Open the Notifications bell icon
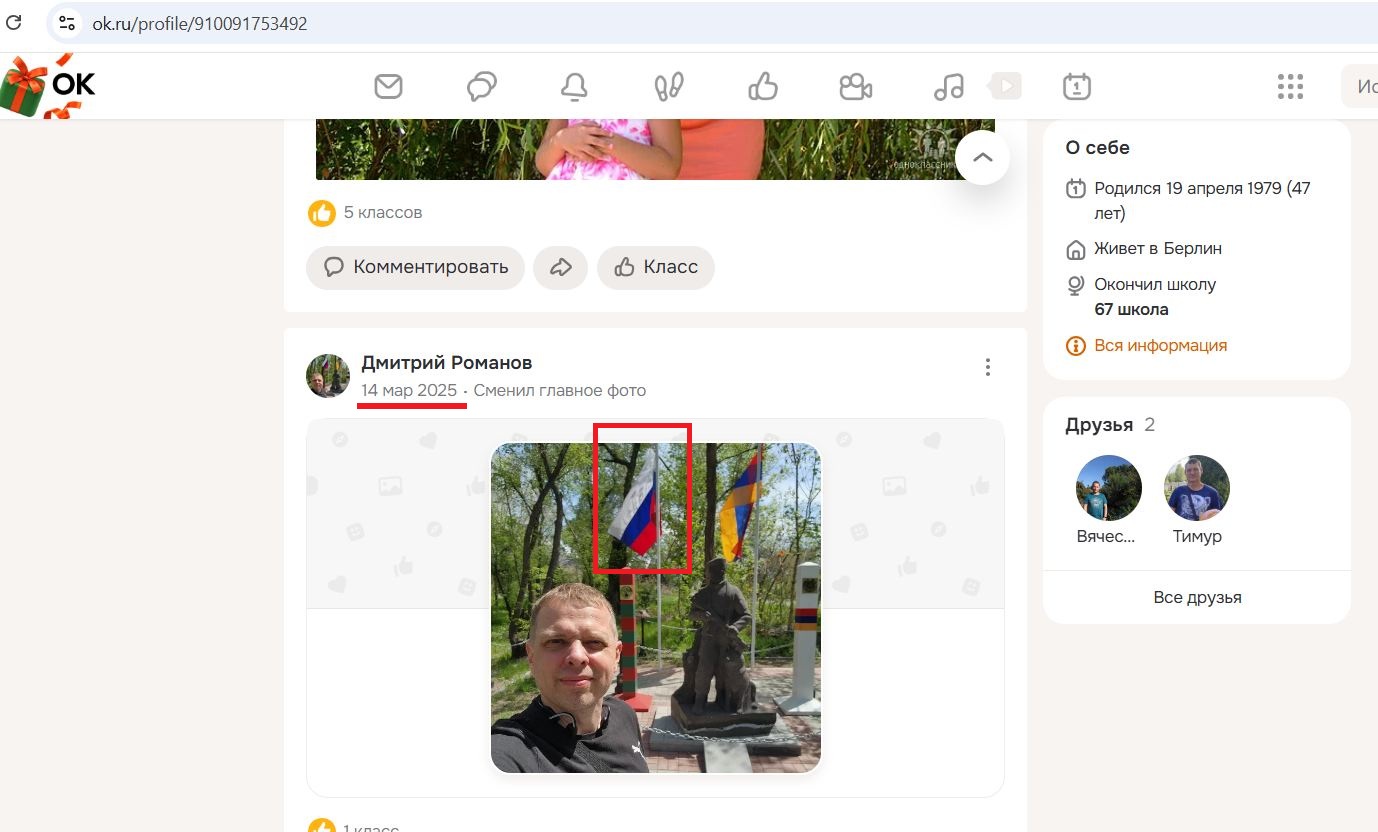The image size is (1378, 832). click(x=574, y=87)
